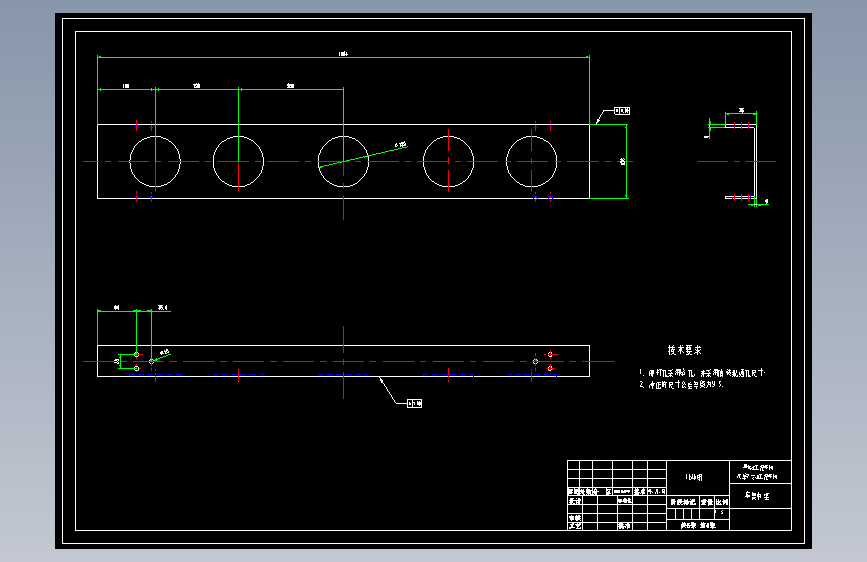Select the part name text in title block center
867x562 pixels.
point(694,477)
